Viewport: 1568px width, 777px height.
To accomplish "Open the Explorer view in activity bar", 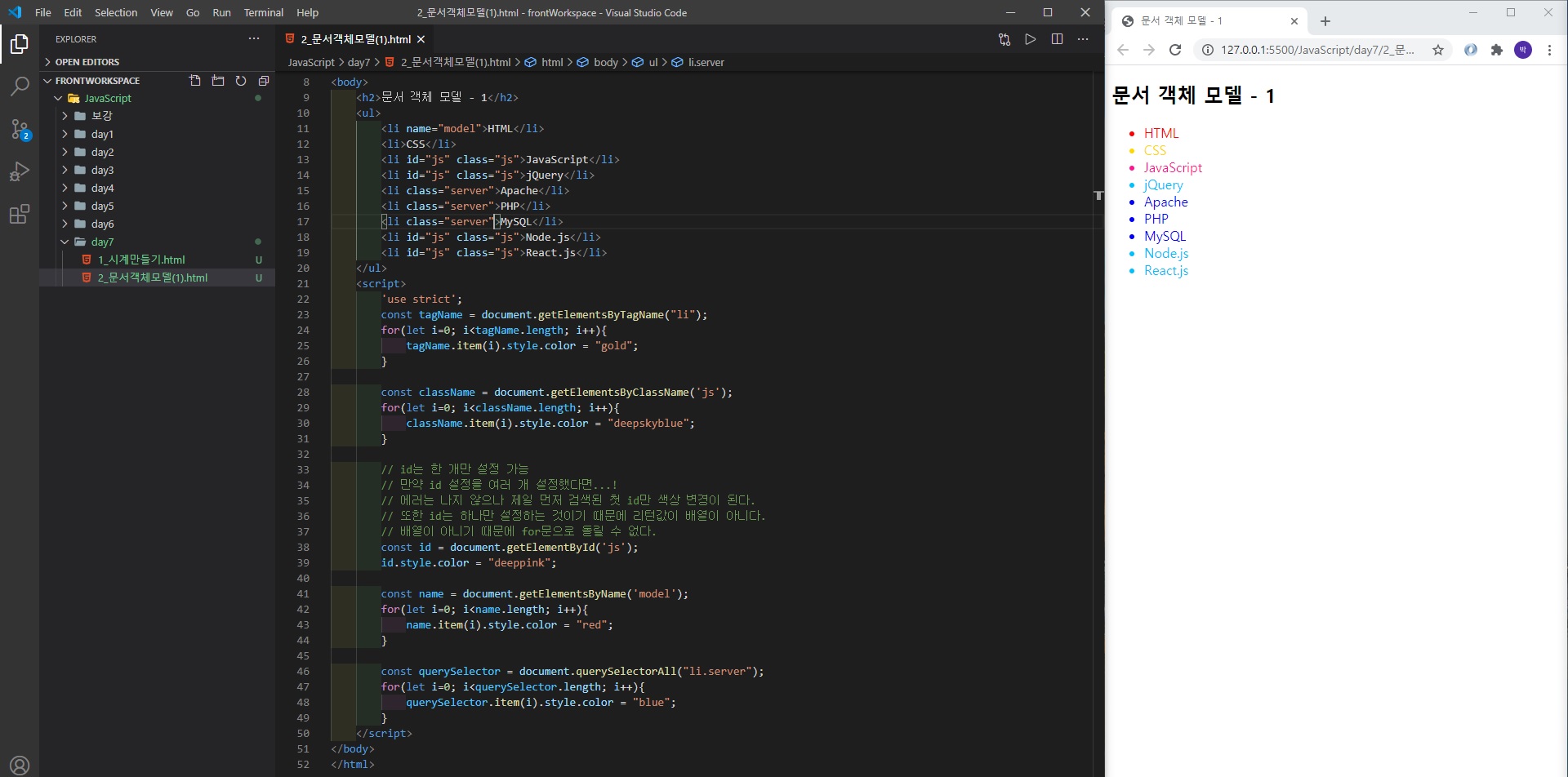I will 20,44.
